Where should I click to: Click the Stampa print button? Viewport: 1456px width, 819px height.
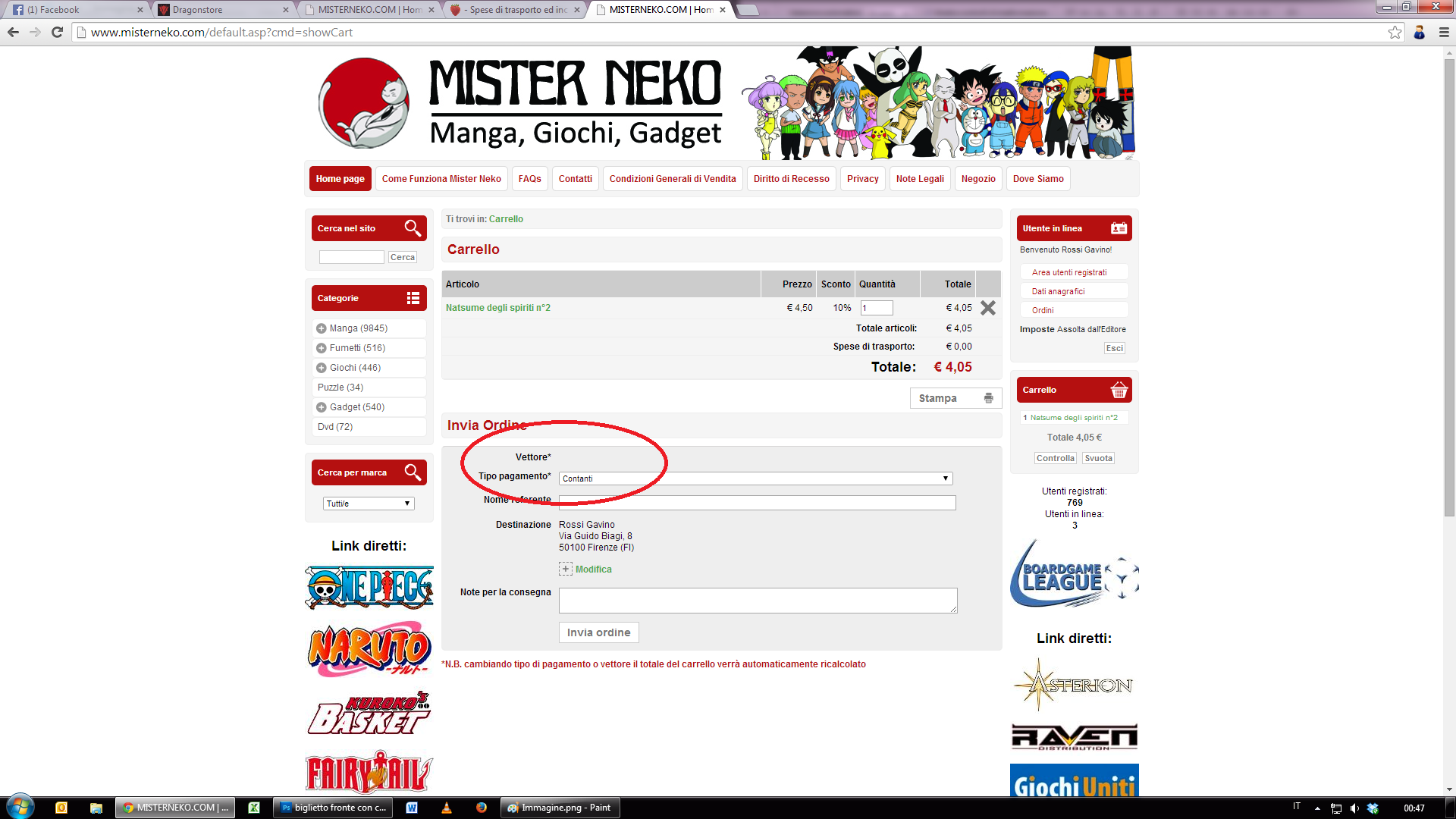(x=955, y=398)
